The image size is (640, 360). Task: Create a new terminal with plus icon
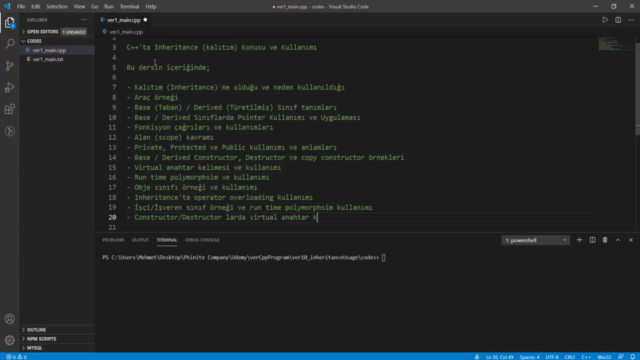[x=579, y=240]
